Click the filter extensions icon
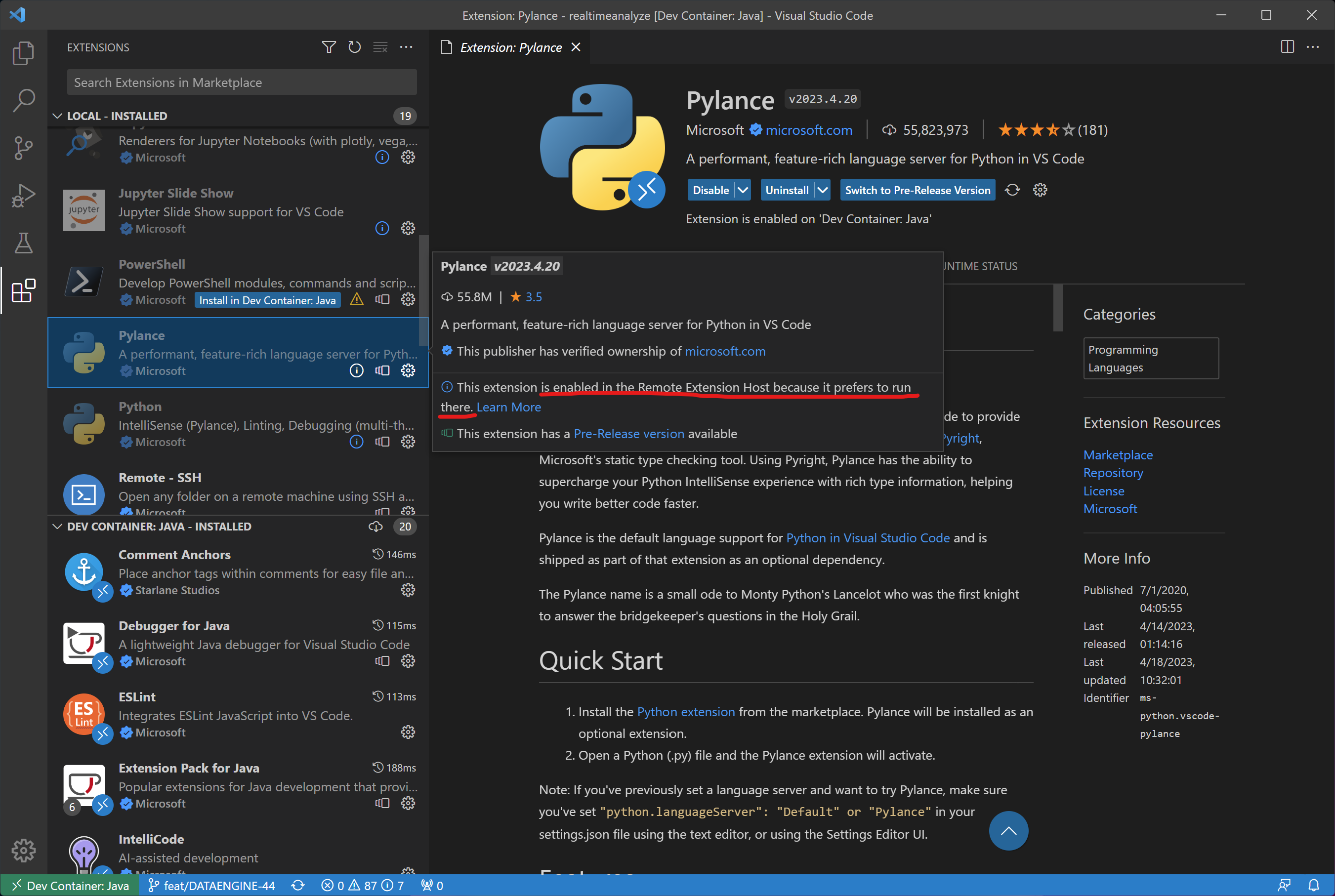 pos(329,47)
